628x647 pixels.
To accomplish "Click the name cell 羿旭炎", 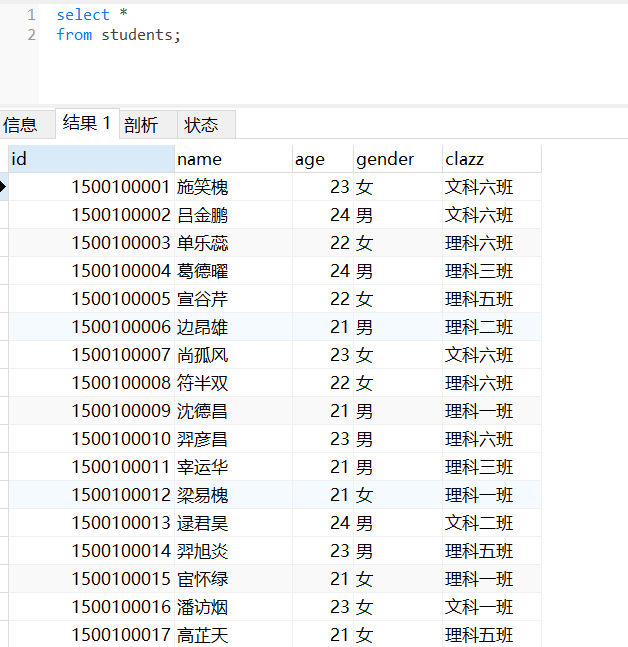I will (x=234, y=551).
